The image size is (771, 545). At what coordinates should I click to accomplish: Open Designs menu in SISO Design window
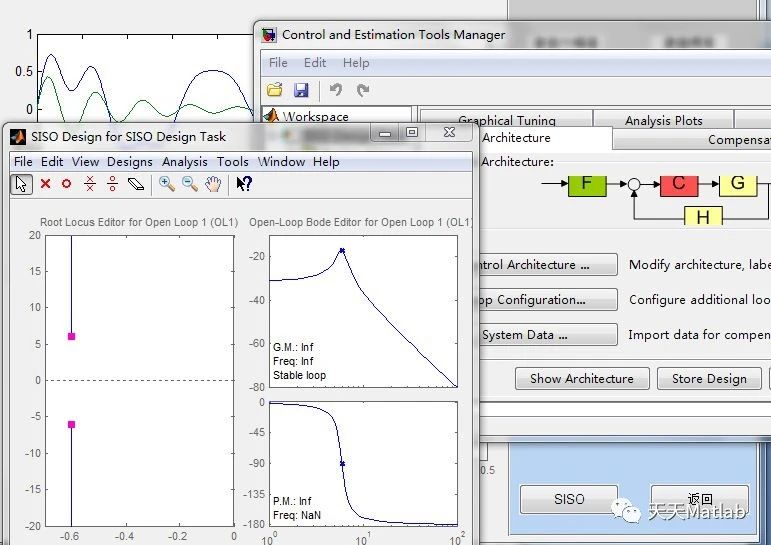[130, 162]
